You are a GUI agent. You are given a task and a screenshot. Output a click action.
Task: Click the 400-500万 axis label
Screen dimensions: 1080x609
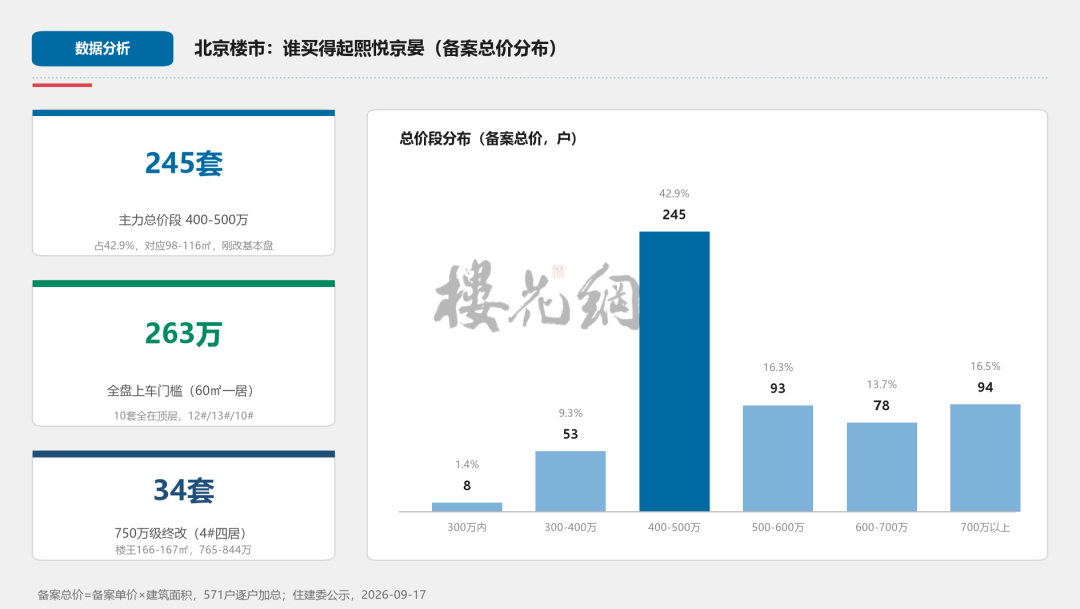pyautogui.click(x=674, y=527)
